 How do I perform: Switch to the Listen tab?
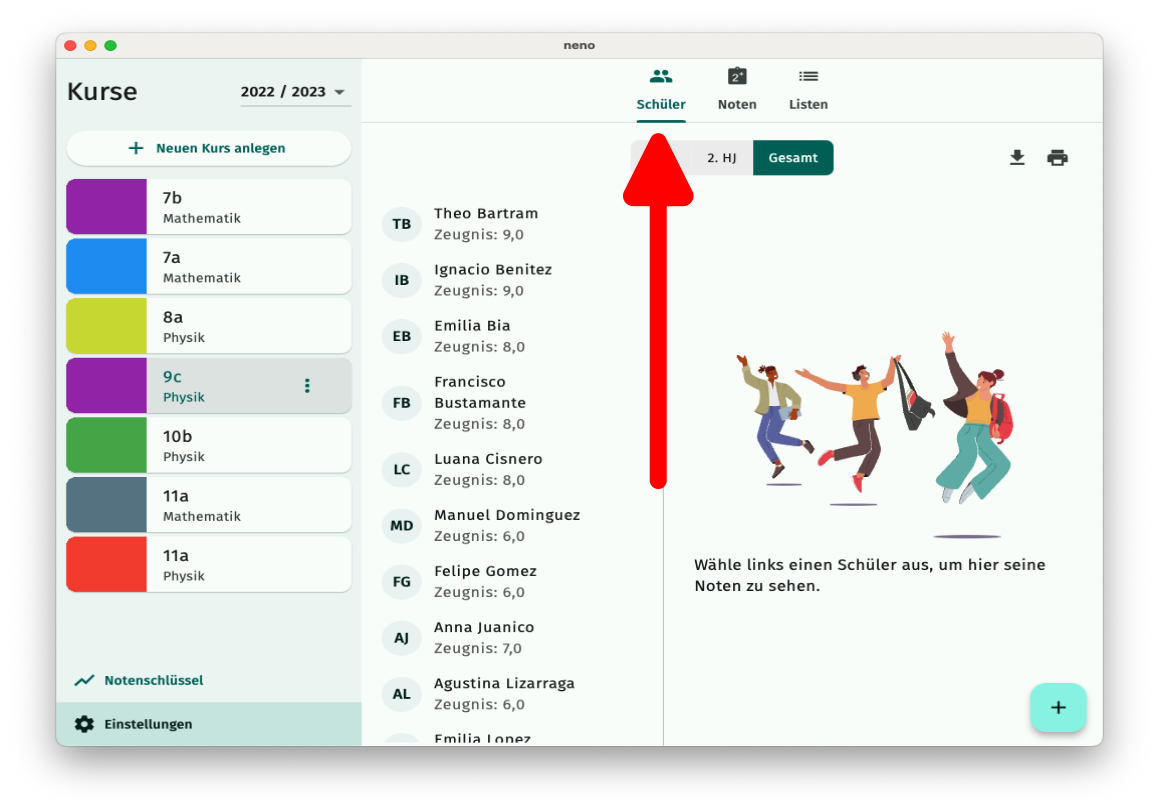(808, 90)
